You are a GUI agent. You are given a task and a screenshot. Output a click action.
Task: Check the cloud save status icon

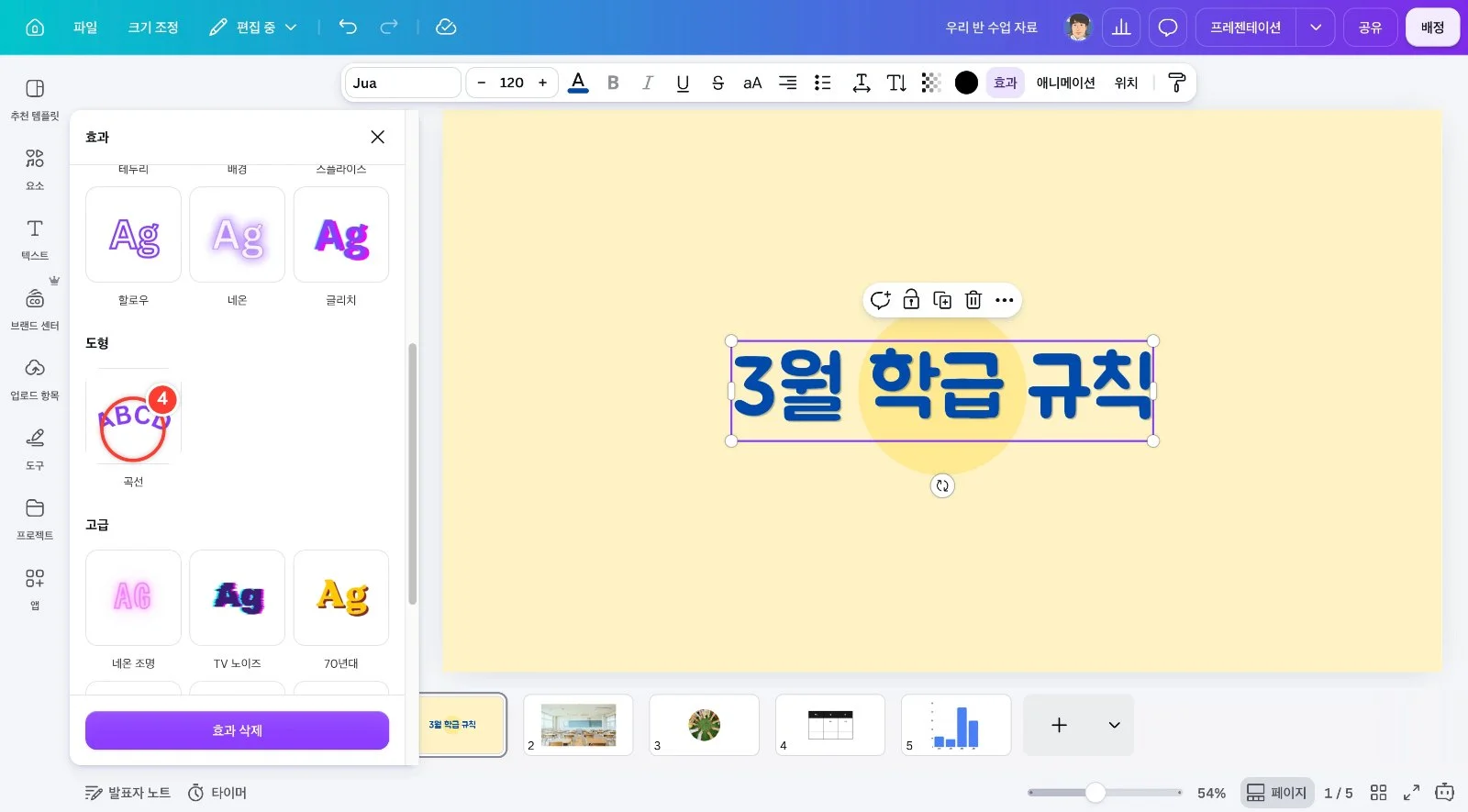click(x=446, y=27)
